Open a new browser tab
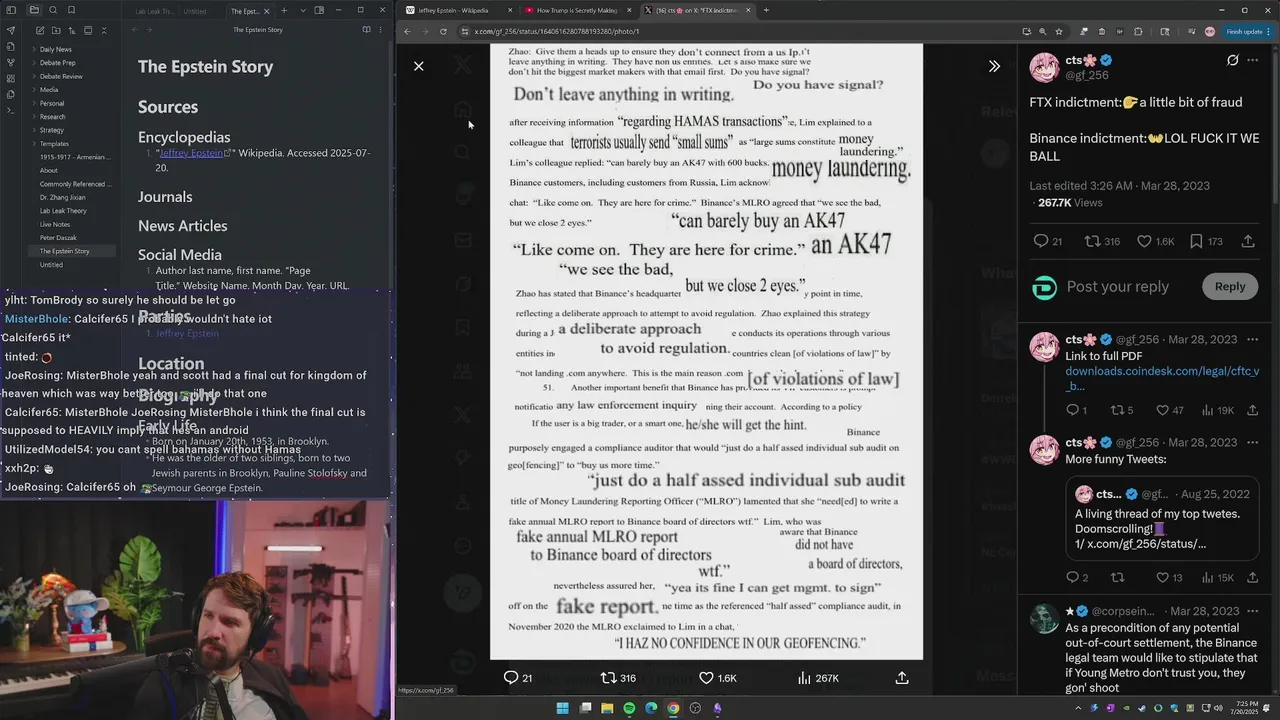The width and height of the screenshot is (1280, 720). click(x=766, y=10)
